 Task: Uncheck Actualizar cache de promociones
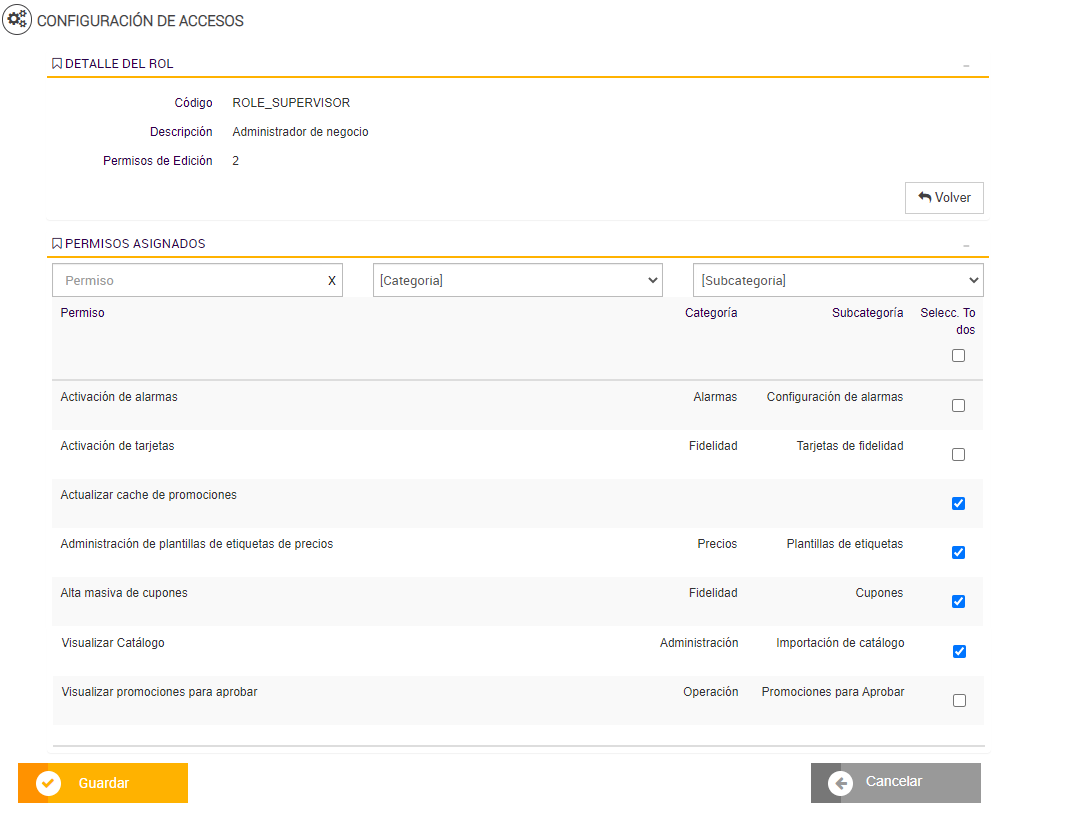[x=959, y=504]
